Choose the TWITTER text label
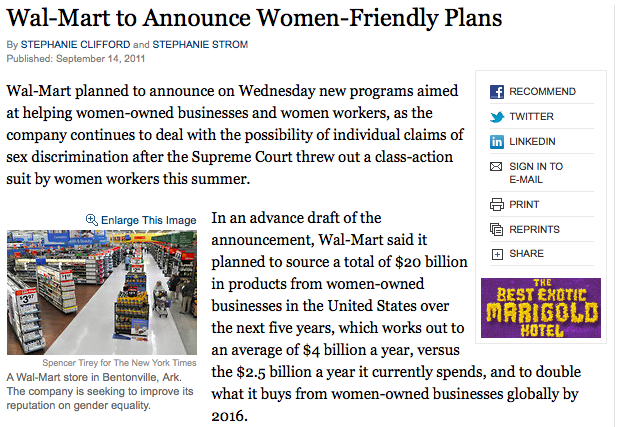The width and height of the screenshot is (618, 427). 531,117
